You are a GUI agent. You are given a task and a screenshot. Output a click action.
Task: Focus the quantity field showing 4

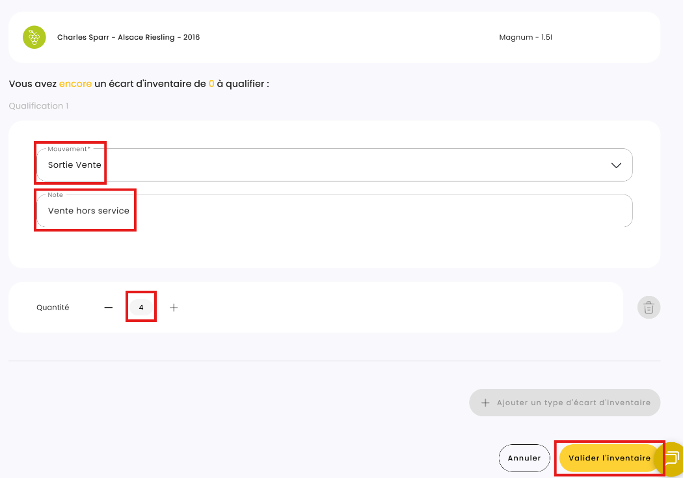point(141,308)
